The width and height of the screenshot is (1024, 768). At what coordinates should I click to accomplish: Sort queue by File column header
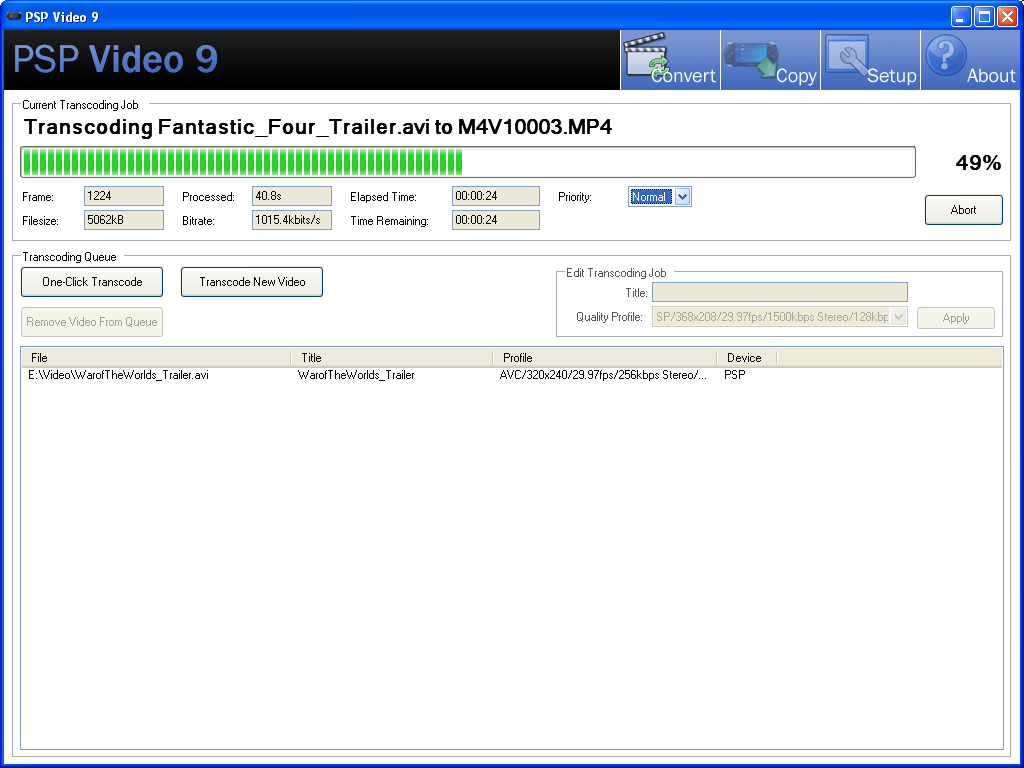pyautogui.click(x=156, y=357)
